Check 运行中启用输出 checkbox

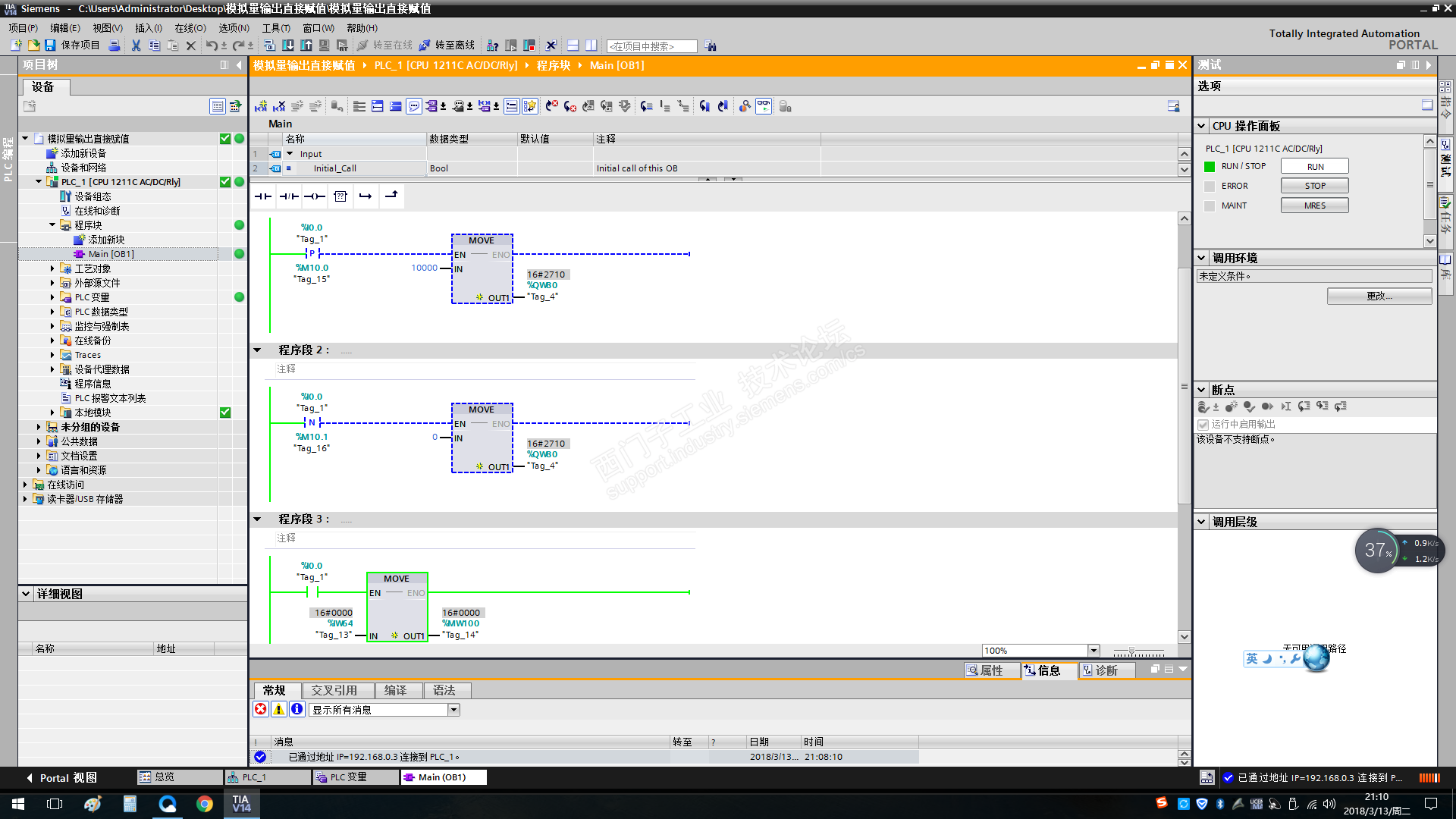(x=1203, y=424)
